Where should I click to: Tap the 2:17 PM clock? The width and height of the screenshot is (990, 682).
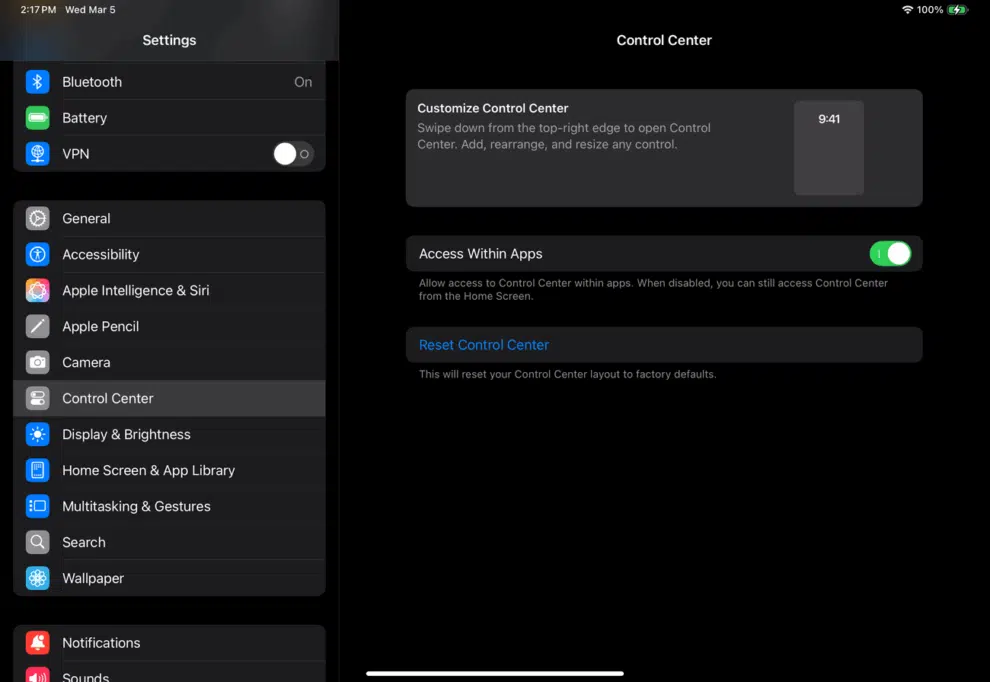(x=38, y=9)
